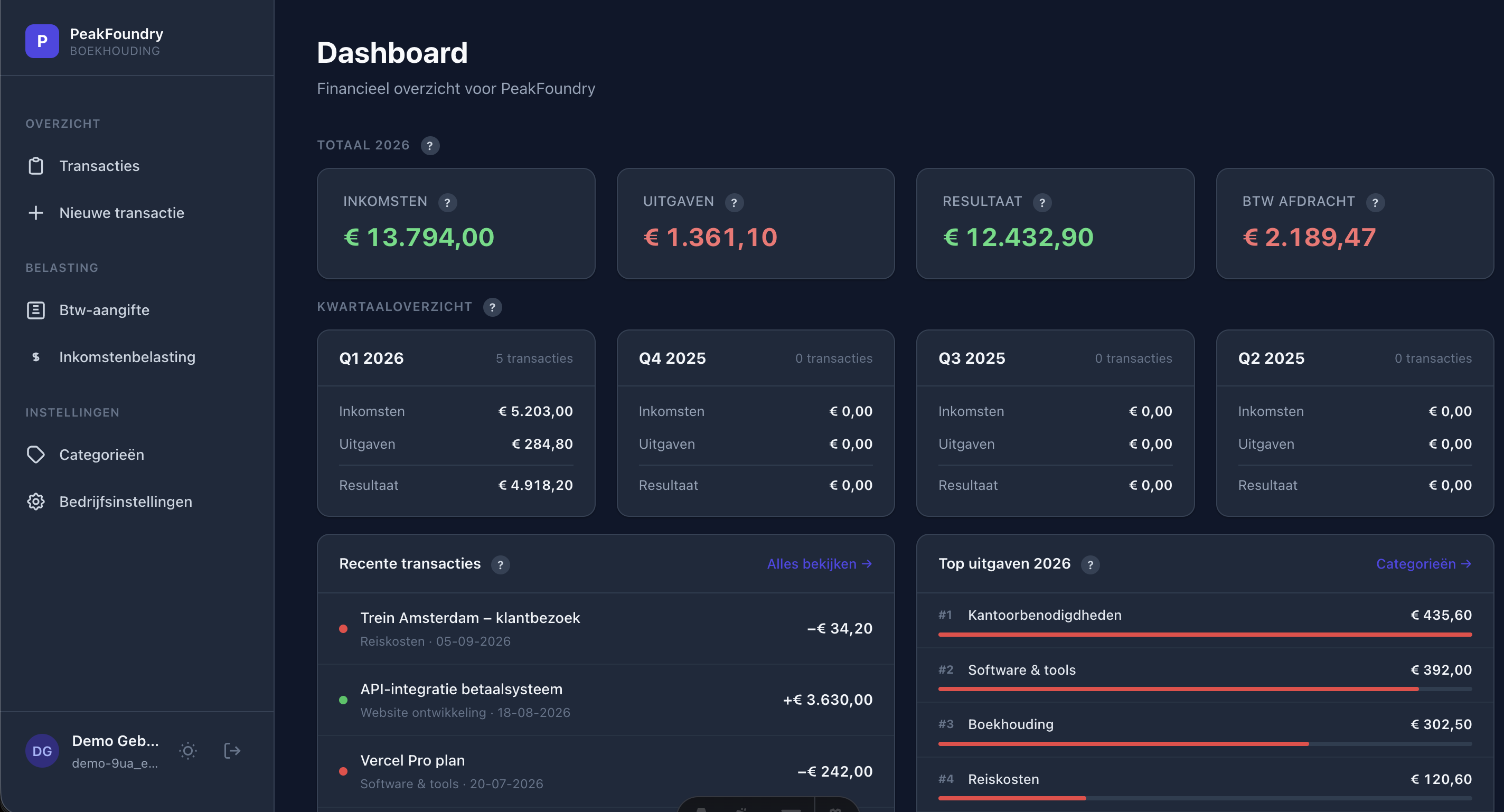This screenshot has width=1504, height=812.
Task: Click Boekhouding #3 row
Action: (x=1205, y=730)
